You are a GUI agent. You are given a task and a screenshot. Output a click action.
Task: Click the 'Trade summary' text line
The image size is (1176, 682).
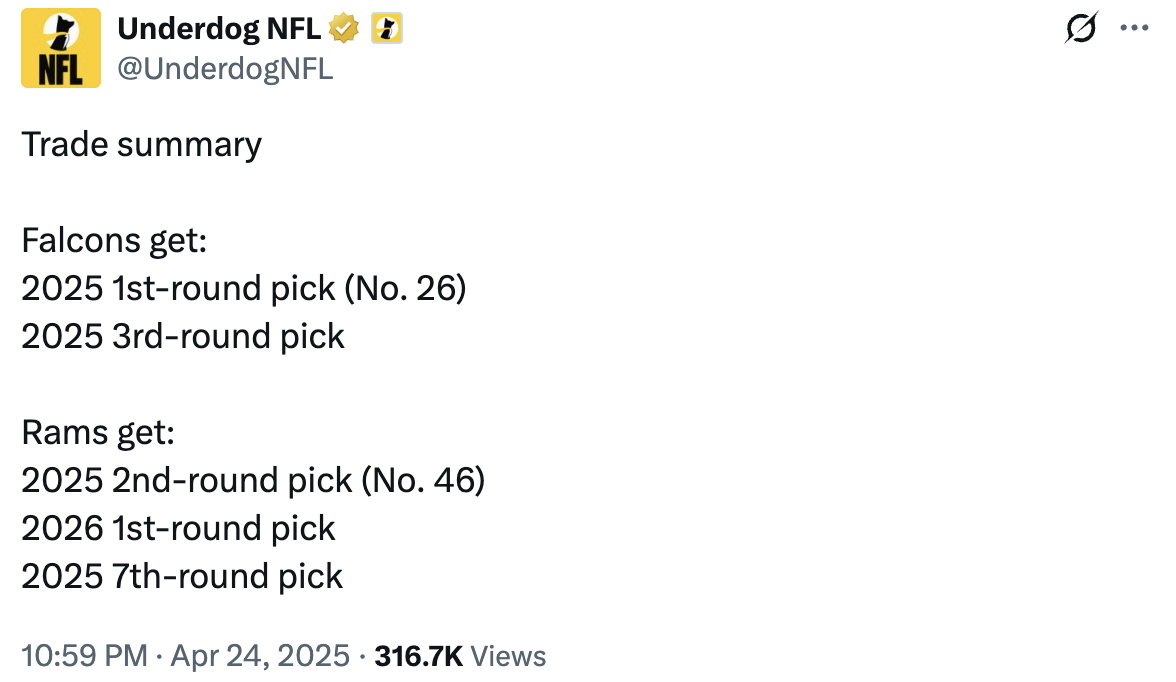click(142, 145)
